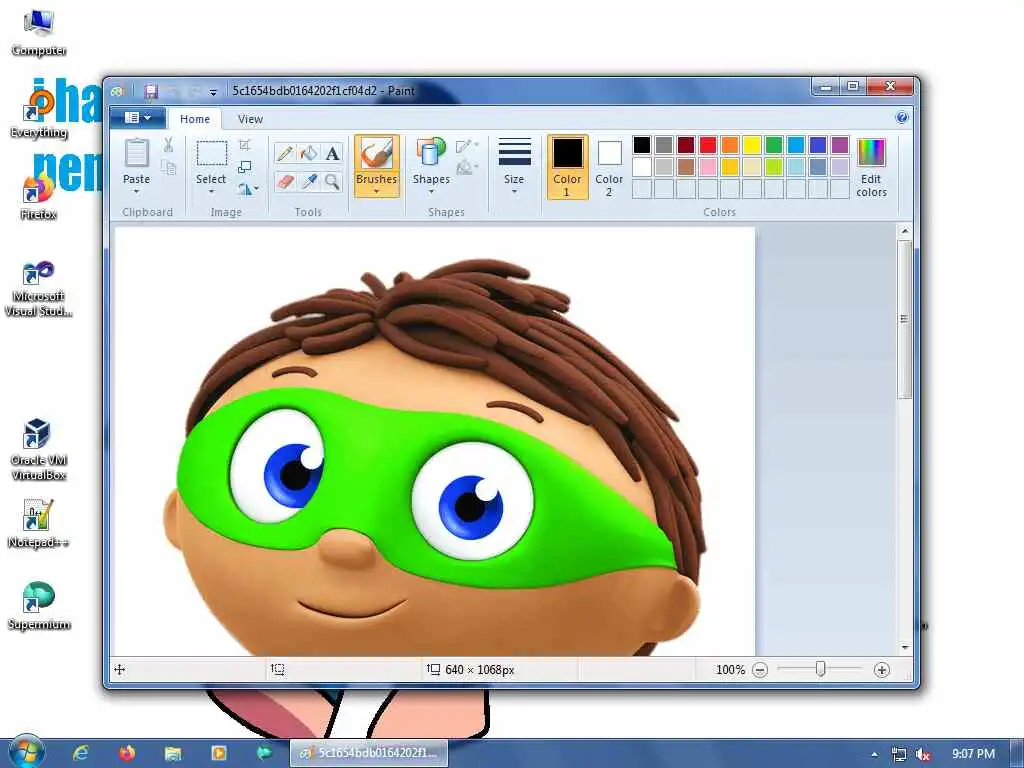Click the muted volume tray icon
The height and width of the screenshot is (768, 1024).
923,754
